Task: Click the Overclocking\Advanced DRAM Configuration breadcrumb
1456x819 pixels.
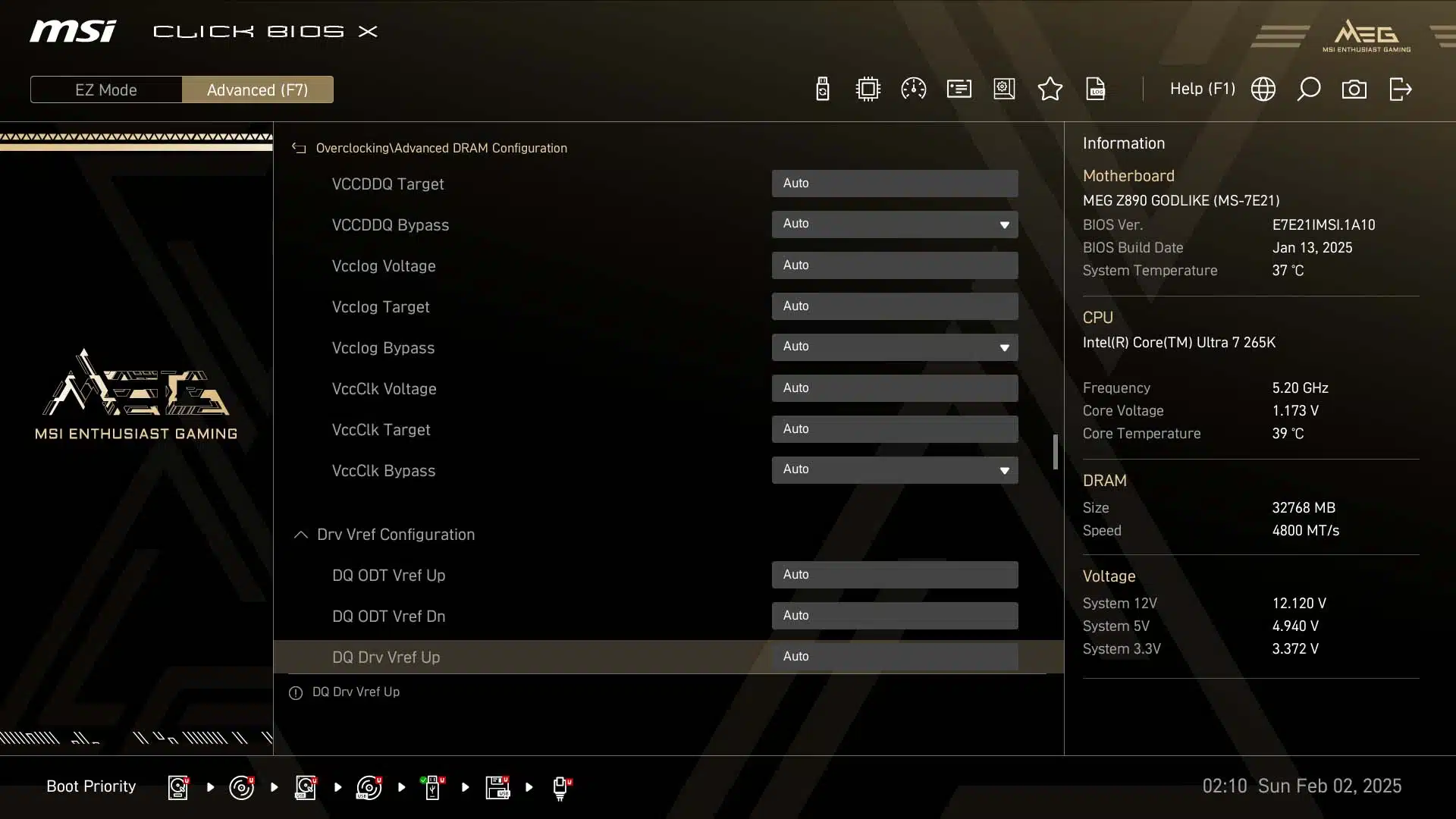Action: pyautogui.click(x=441, y=149)
